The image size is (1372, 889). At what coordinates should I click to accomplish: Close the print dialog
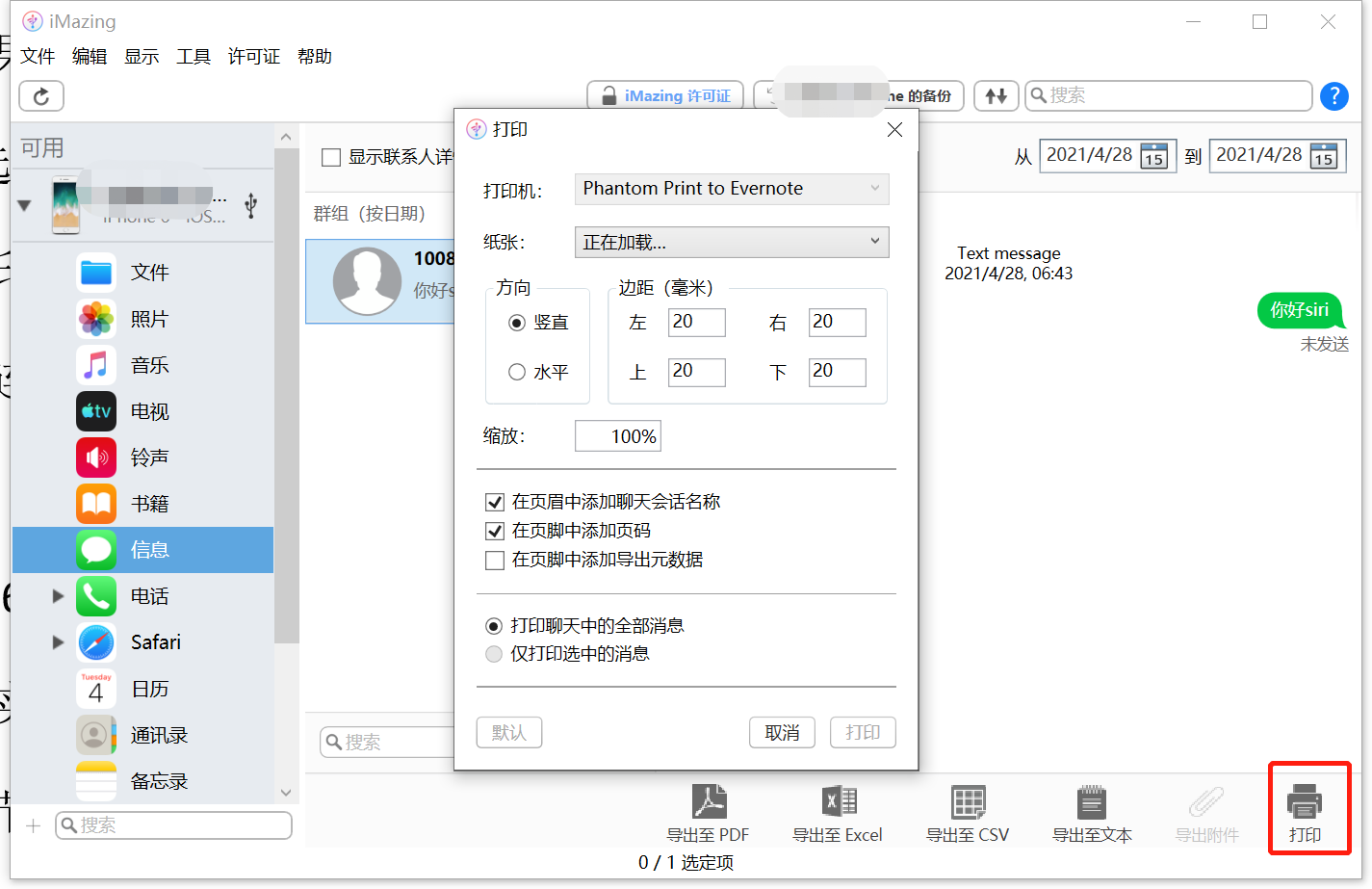[894, 130]
